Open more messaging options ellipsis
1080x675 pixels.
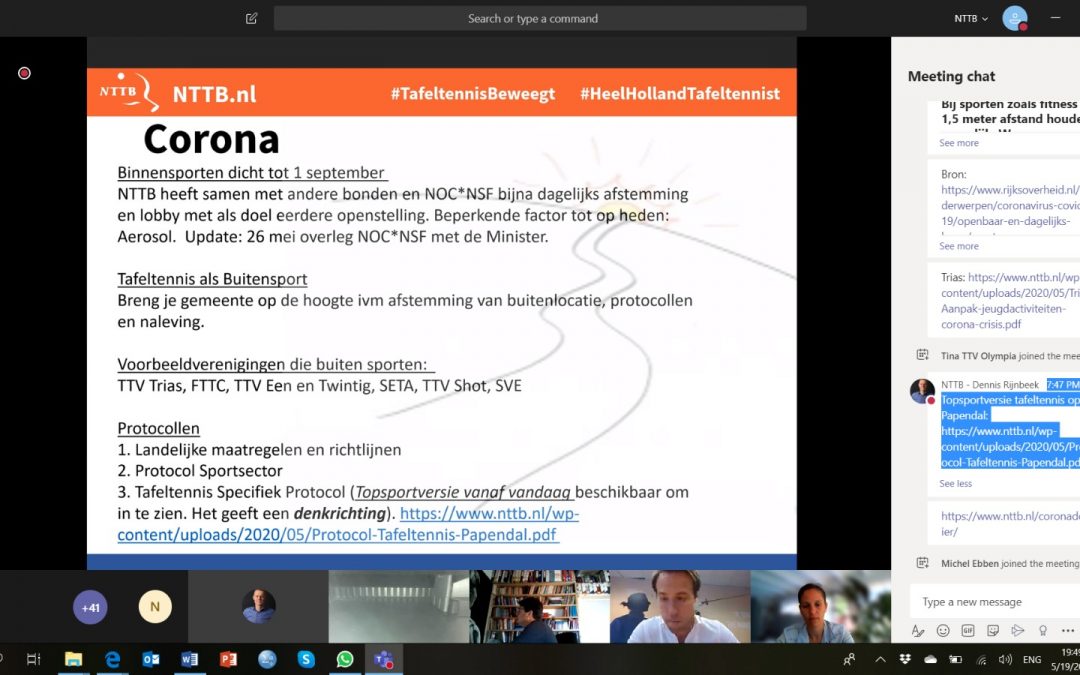[x=1068, y=630]
